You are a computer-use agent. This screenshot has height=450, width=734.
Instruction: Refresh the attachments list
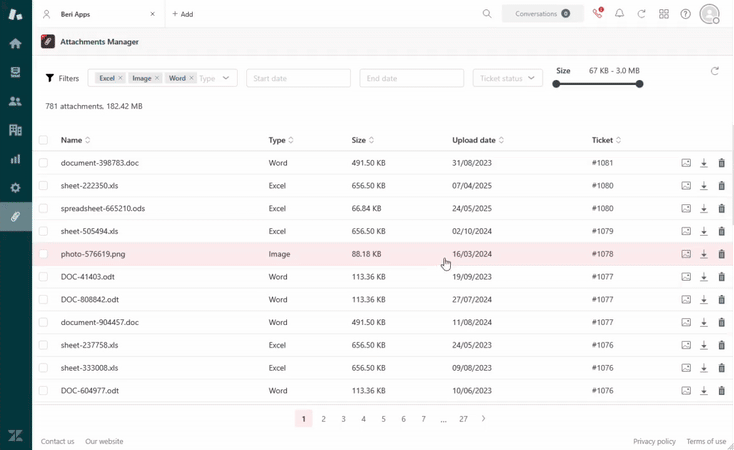point(714,71)
